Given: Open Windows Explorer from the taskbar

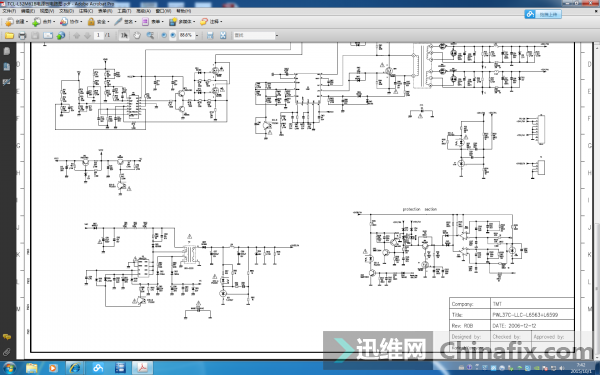Looking at the screenshot, I should coord(32,368).
